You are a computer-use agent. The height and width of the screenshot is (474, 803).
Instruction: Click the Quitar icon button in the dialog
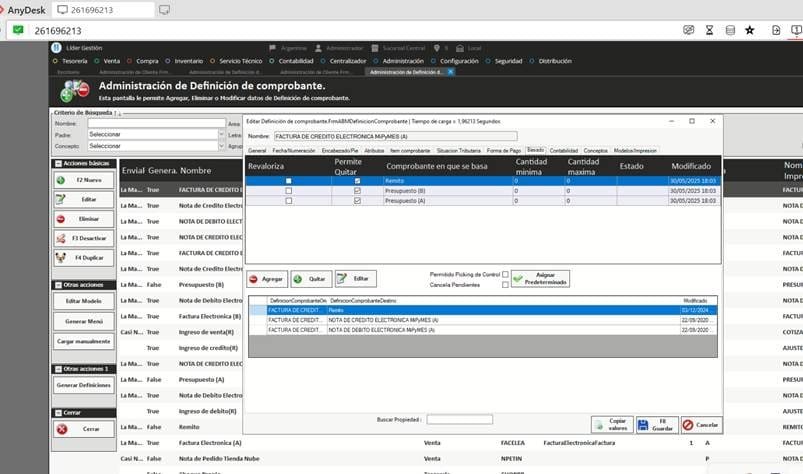tap(298, 280)
